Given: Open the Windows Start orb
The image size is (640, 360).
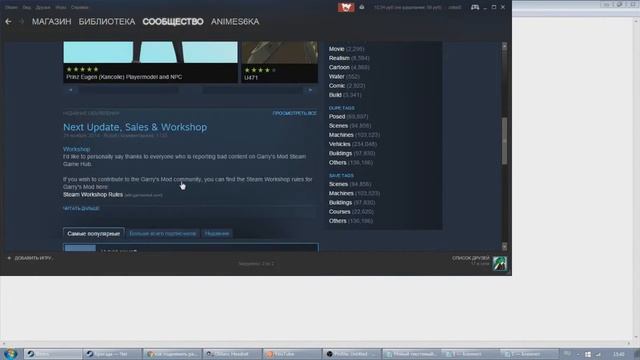Looking at the screenshot, I should (x=10, y=354).
